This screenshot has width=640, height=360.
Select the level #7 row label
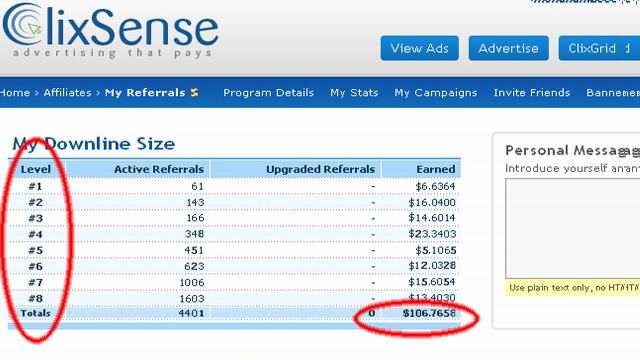click(36, 282)
